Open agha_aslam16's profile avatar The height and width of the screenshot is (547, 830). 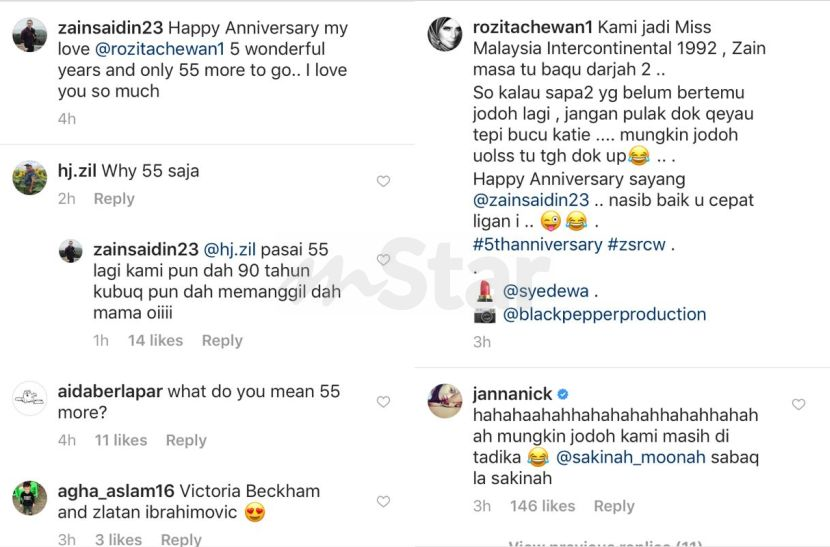point(30,497)
